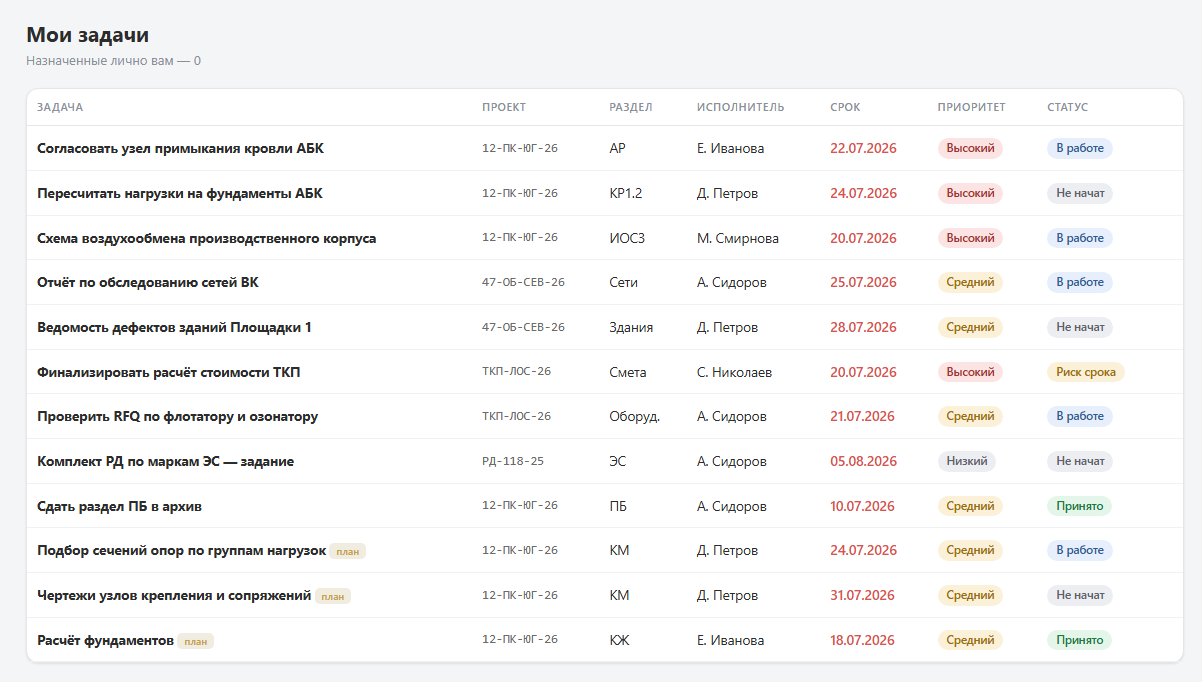This screenshot has width=1202, height=682.
Task: Click deadline 10.07.2026
Action: point(862,506)
